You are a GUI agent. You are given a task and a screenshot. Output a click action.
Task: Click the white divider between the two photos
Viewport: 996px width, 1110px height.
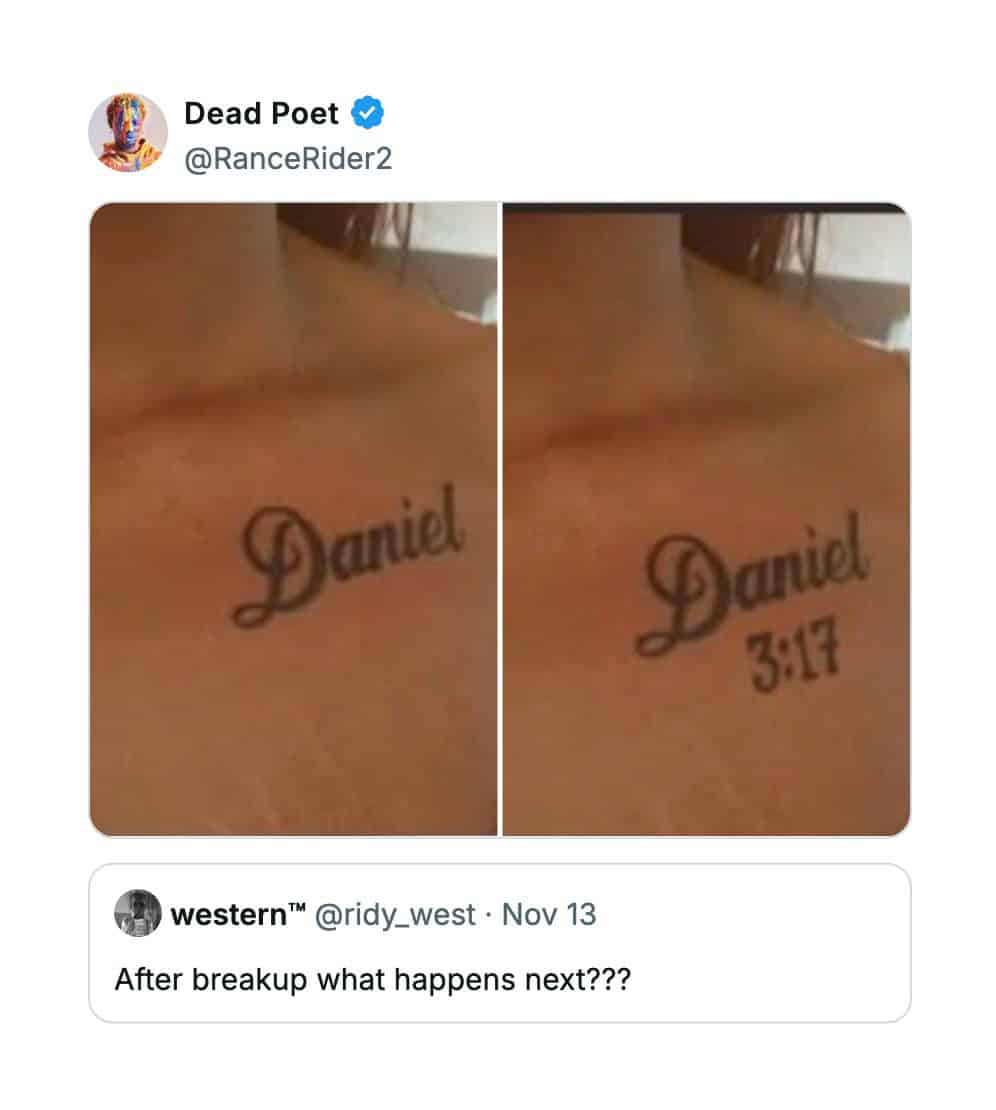tap(500, 519)
